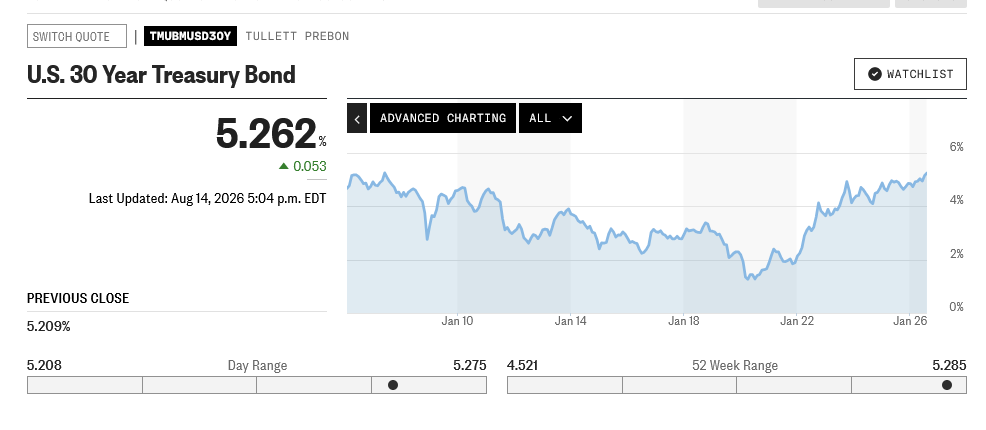Collapse the chart with the left chevron
Screen dimensions: 986x430
[x=357, y=118]
